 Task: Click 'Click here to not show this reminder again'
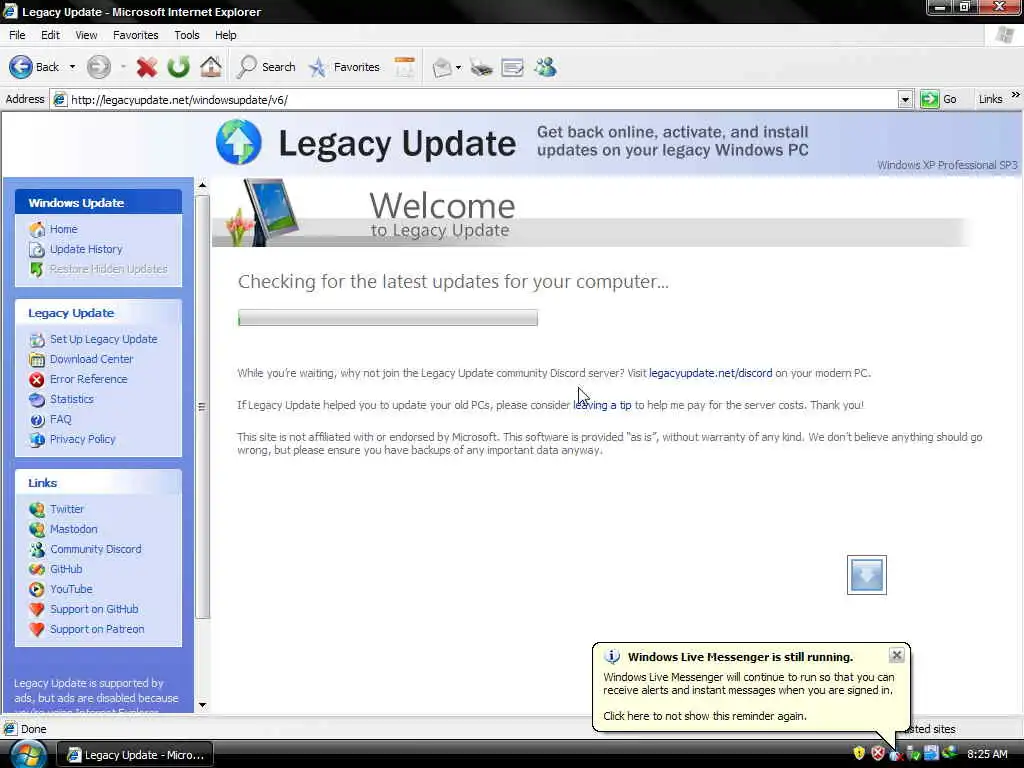(705, 716)
